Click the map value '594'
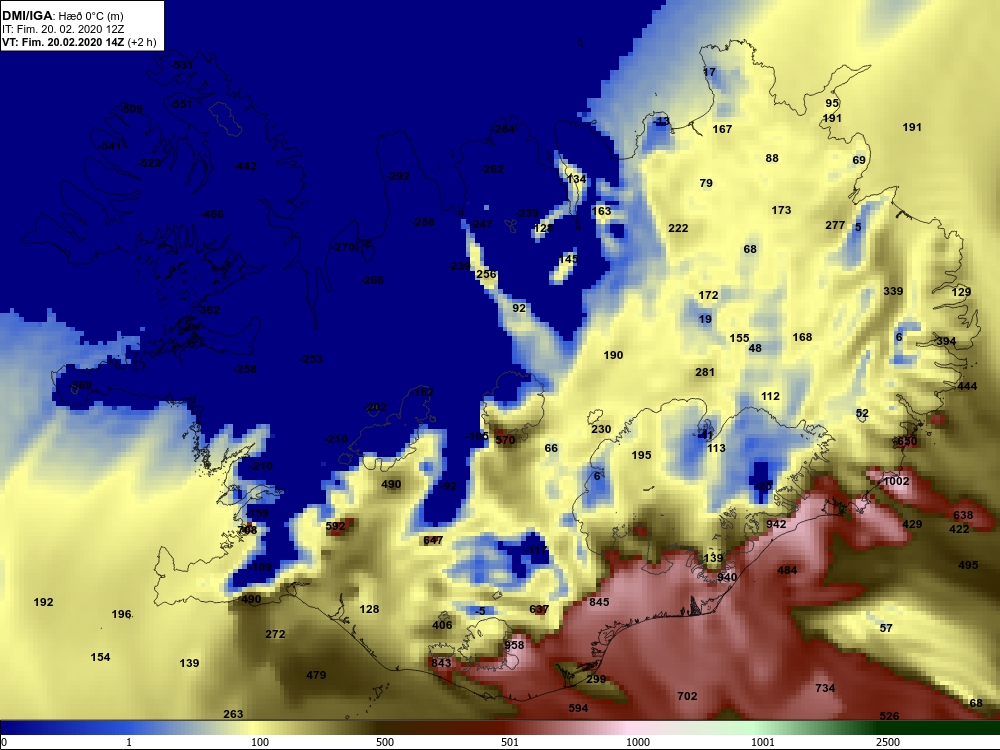1000x750 pixels. (578, 708)
